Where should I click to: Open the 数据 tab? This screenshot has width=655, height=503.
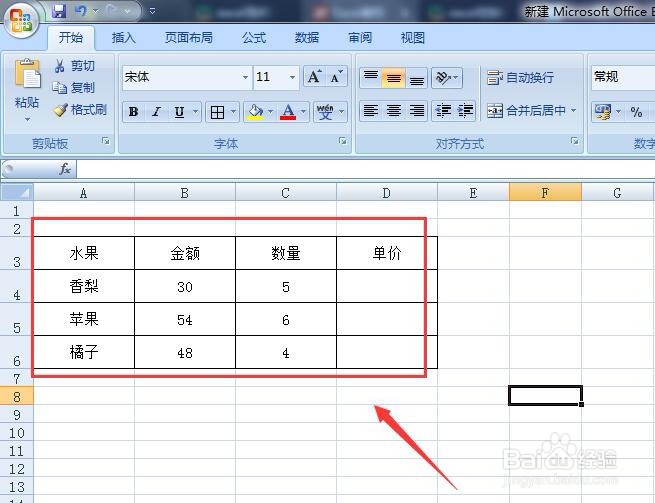[307, 38]
